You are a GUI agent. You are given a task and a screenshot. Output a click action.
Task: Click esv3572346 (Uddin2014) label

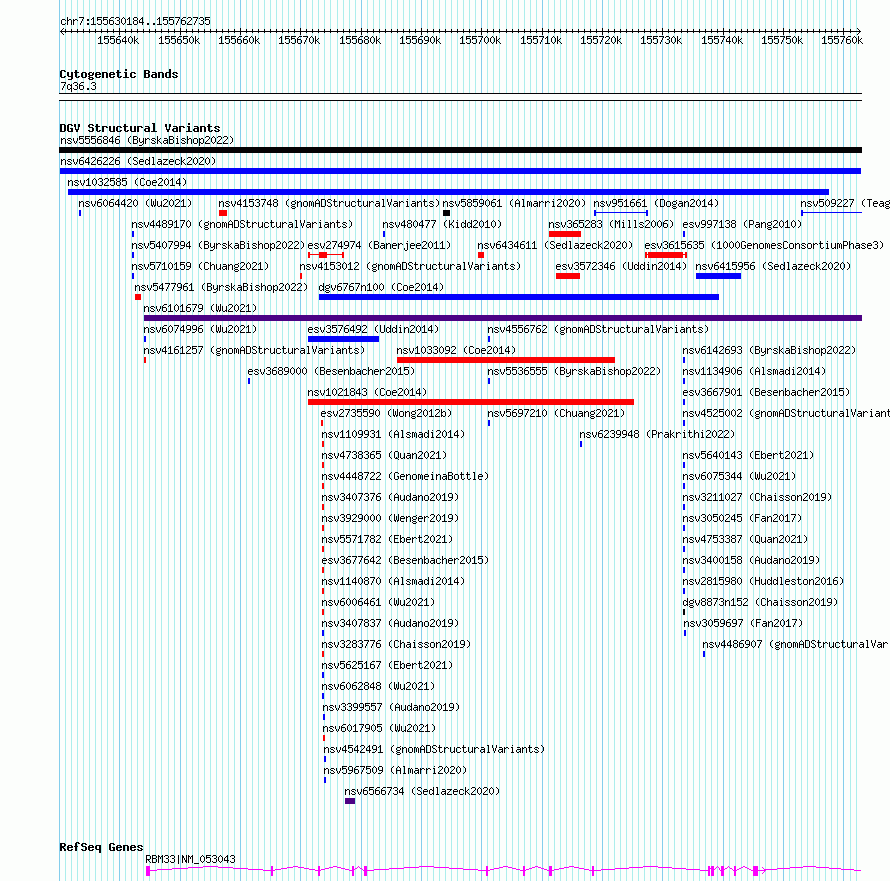coord(621,266)
